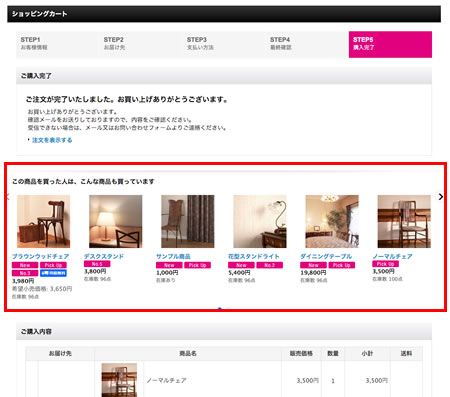Select the STEP1 お客様情報 step tab
Viewport: 450px width, 397px height.
57,44
